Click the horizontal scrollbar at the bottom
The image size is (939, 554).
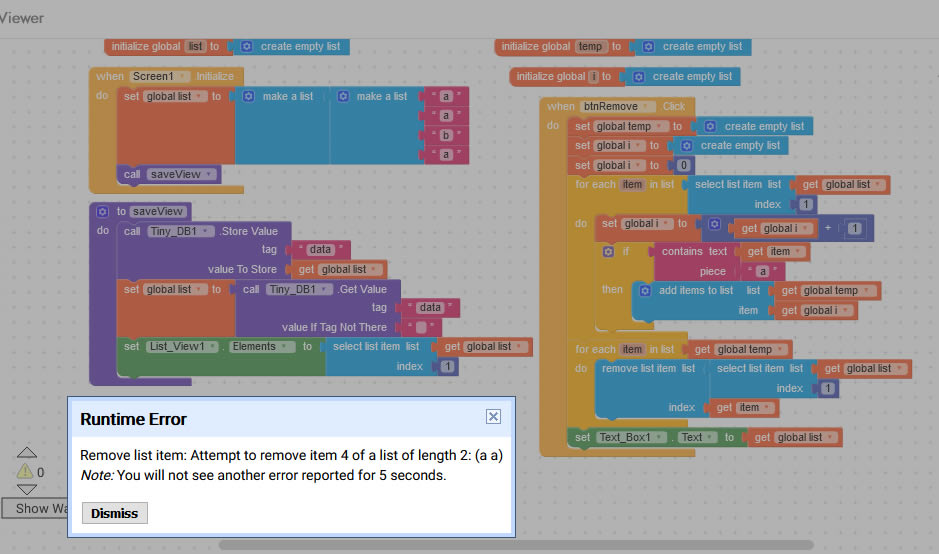pos(515,546)
